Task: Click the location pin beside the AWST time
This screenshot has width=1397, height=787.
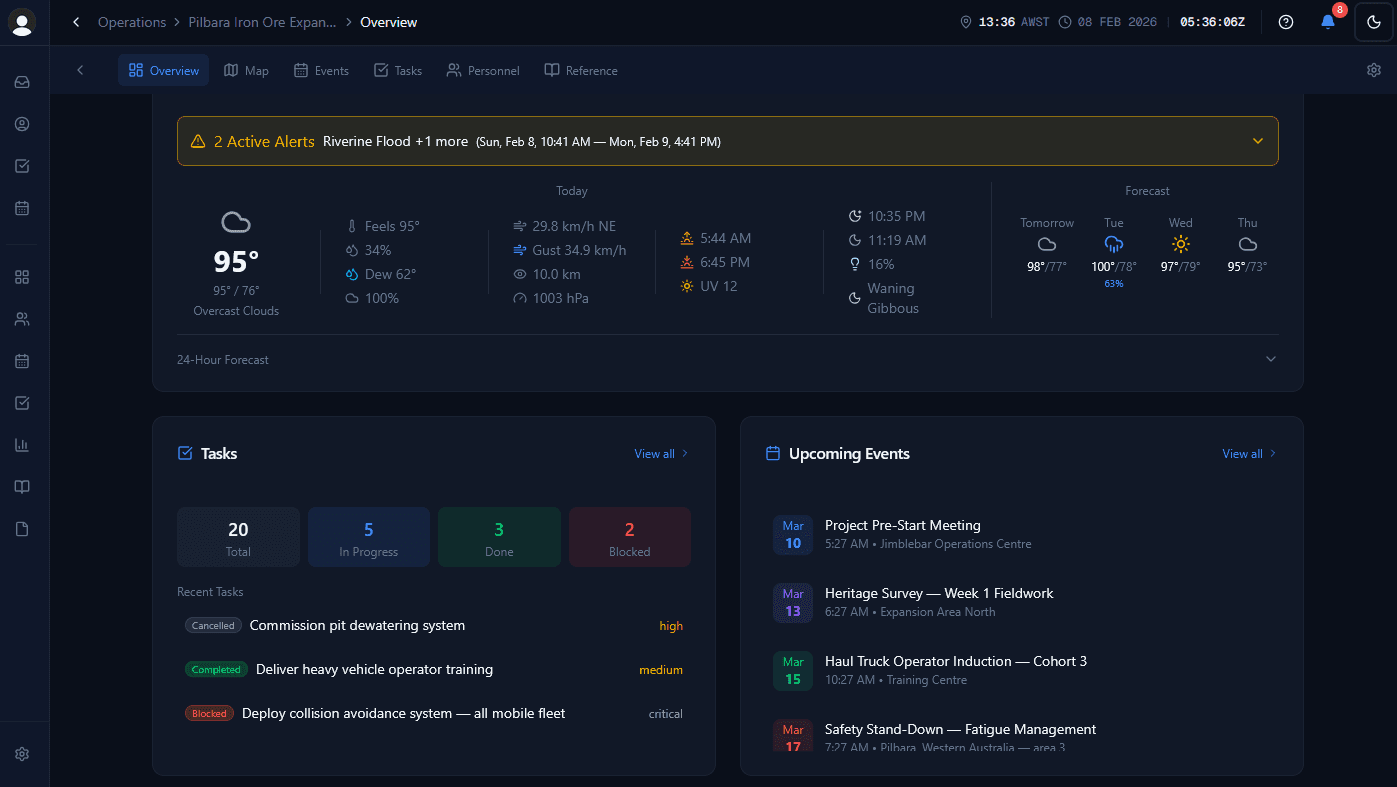Action: (965, 21)
